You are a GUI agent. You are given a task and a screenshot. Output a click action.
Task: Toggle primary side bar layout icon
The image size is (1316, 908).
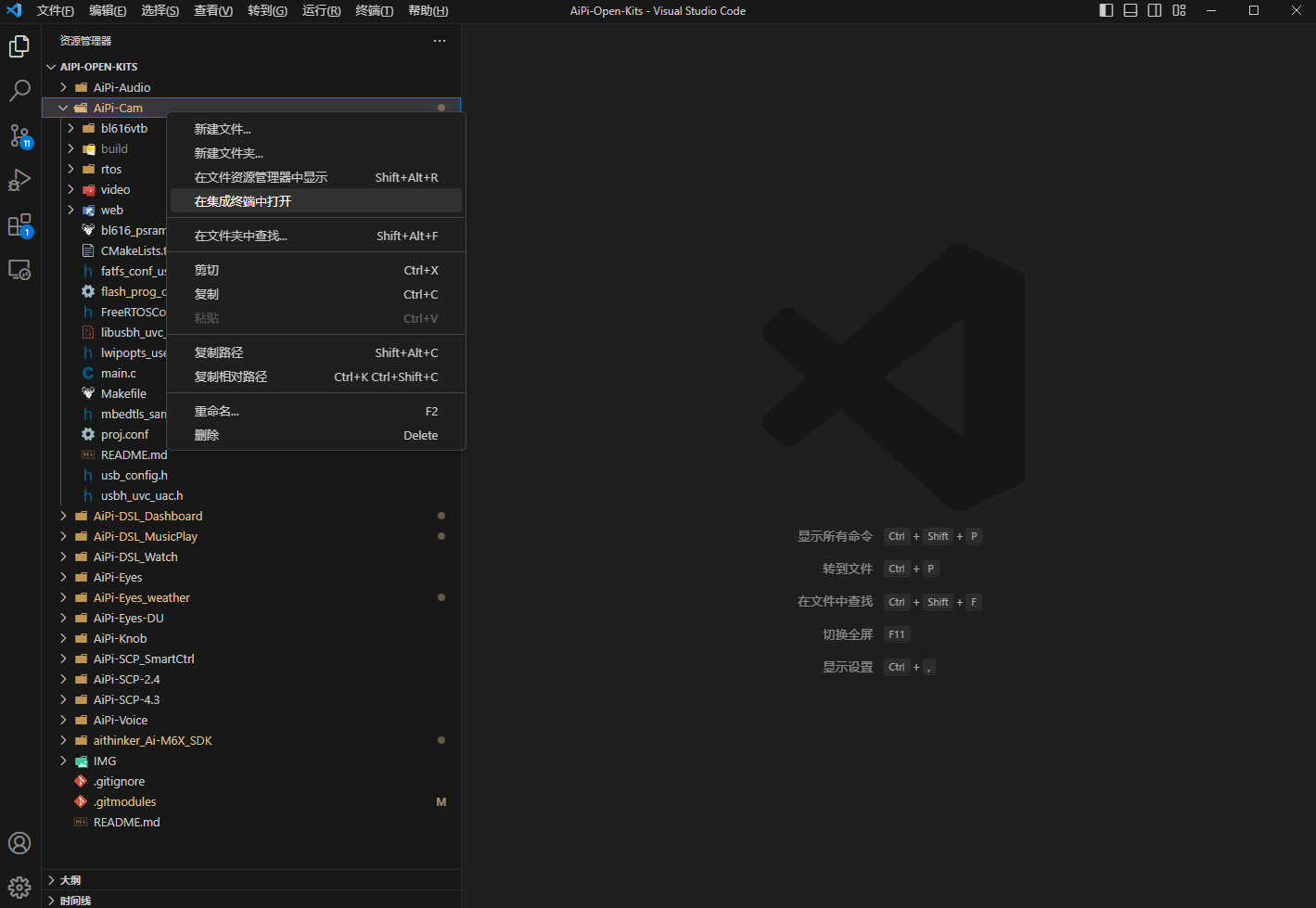(1106, 10)
